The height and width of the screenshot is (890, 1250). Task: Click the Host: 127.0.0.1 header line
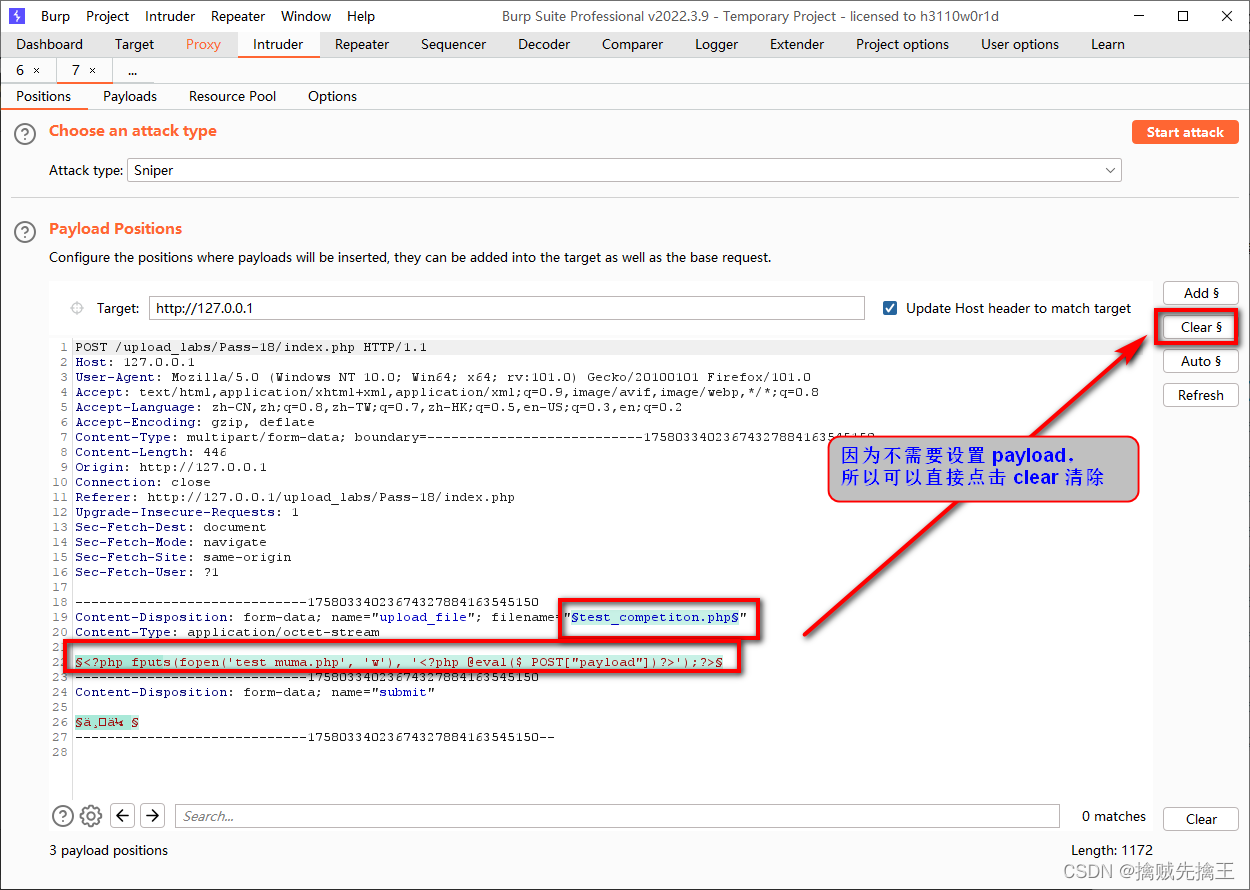coord(135,362)
